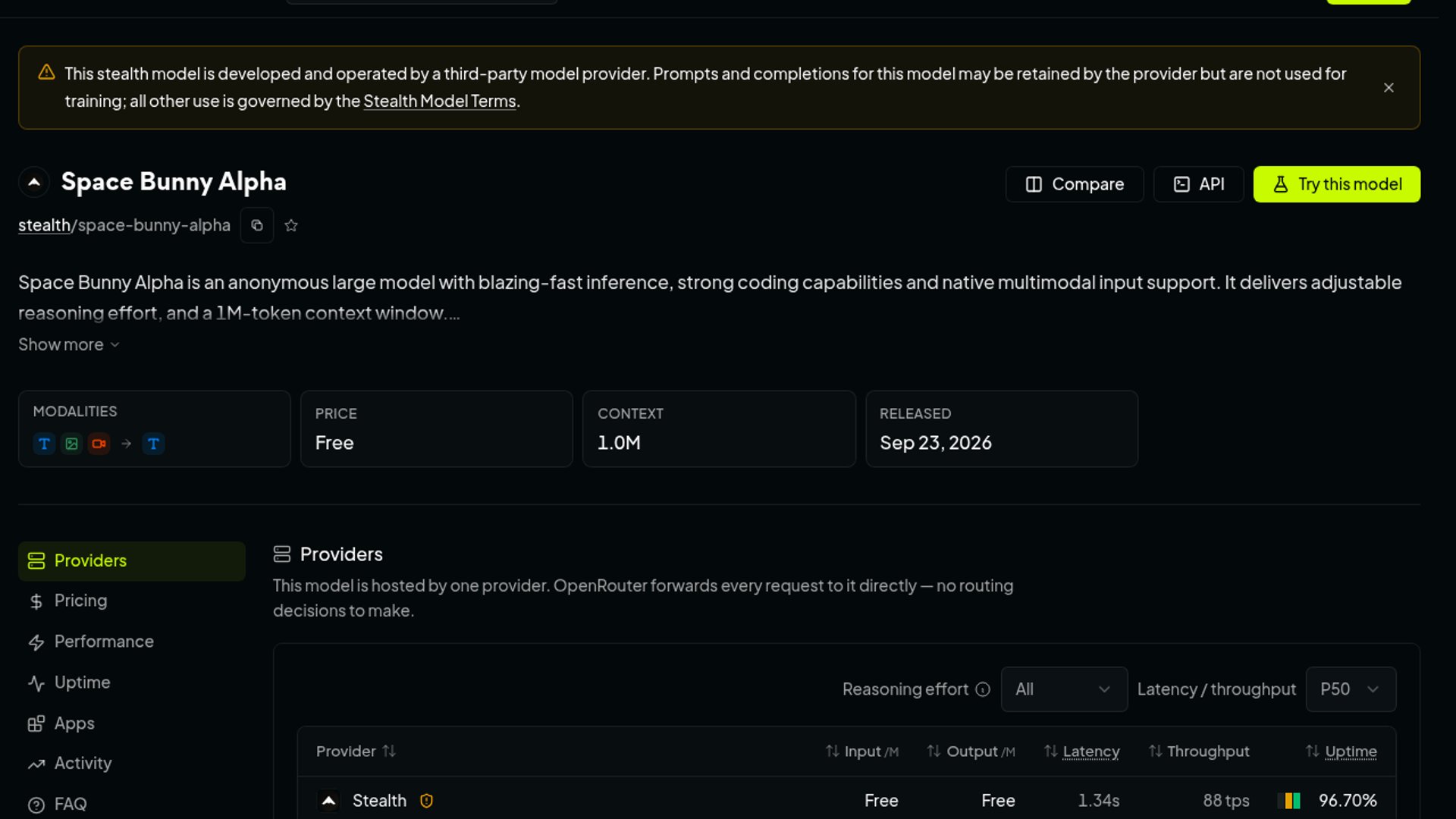Sort table by Latency column
This screenshot has height=819, width=1456.
[x=1082, y=752]
